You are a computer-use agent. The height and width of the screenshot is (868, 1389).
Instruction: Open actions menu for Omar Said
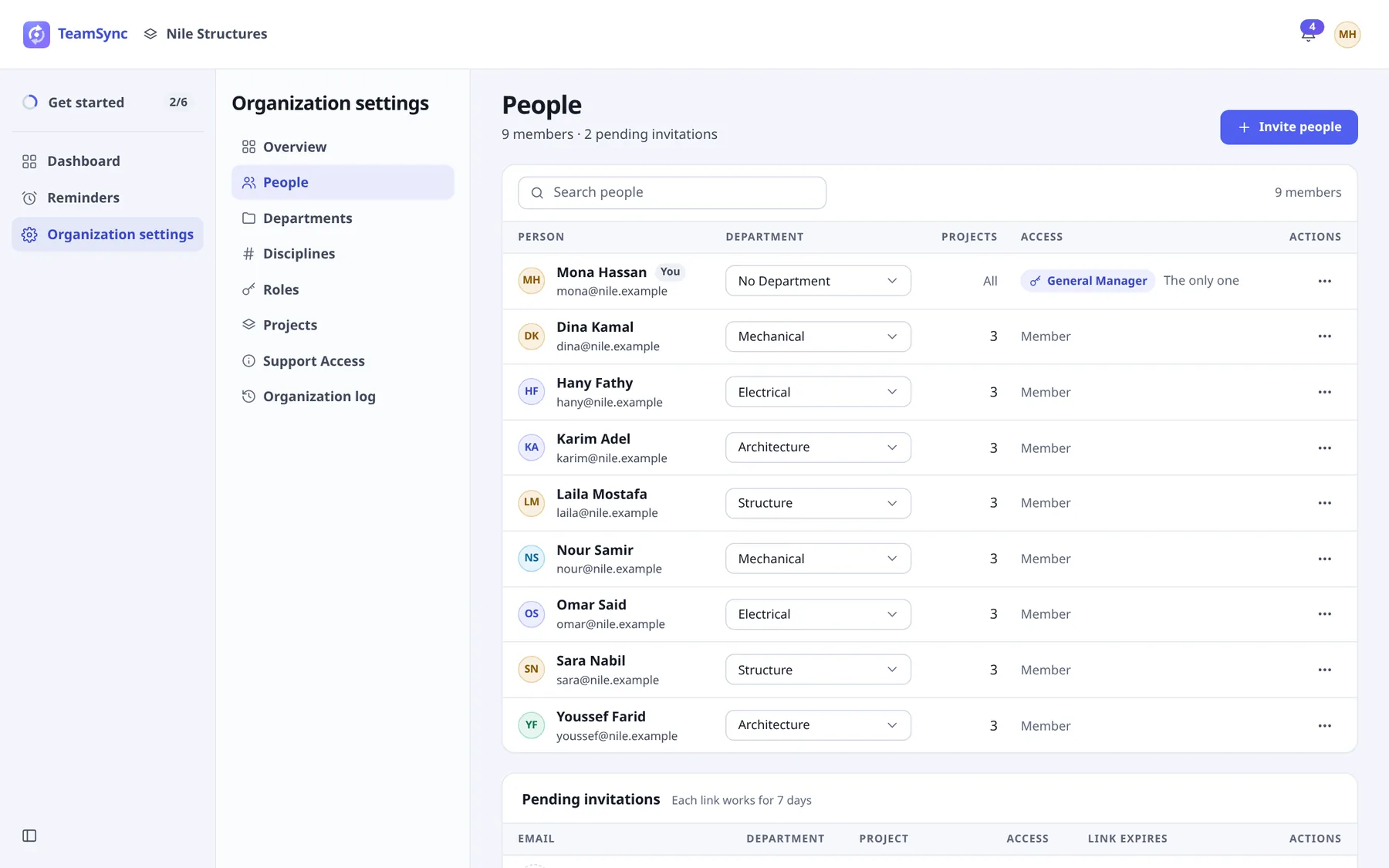click(x=1325, y=614)
